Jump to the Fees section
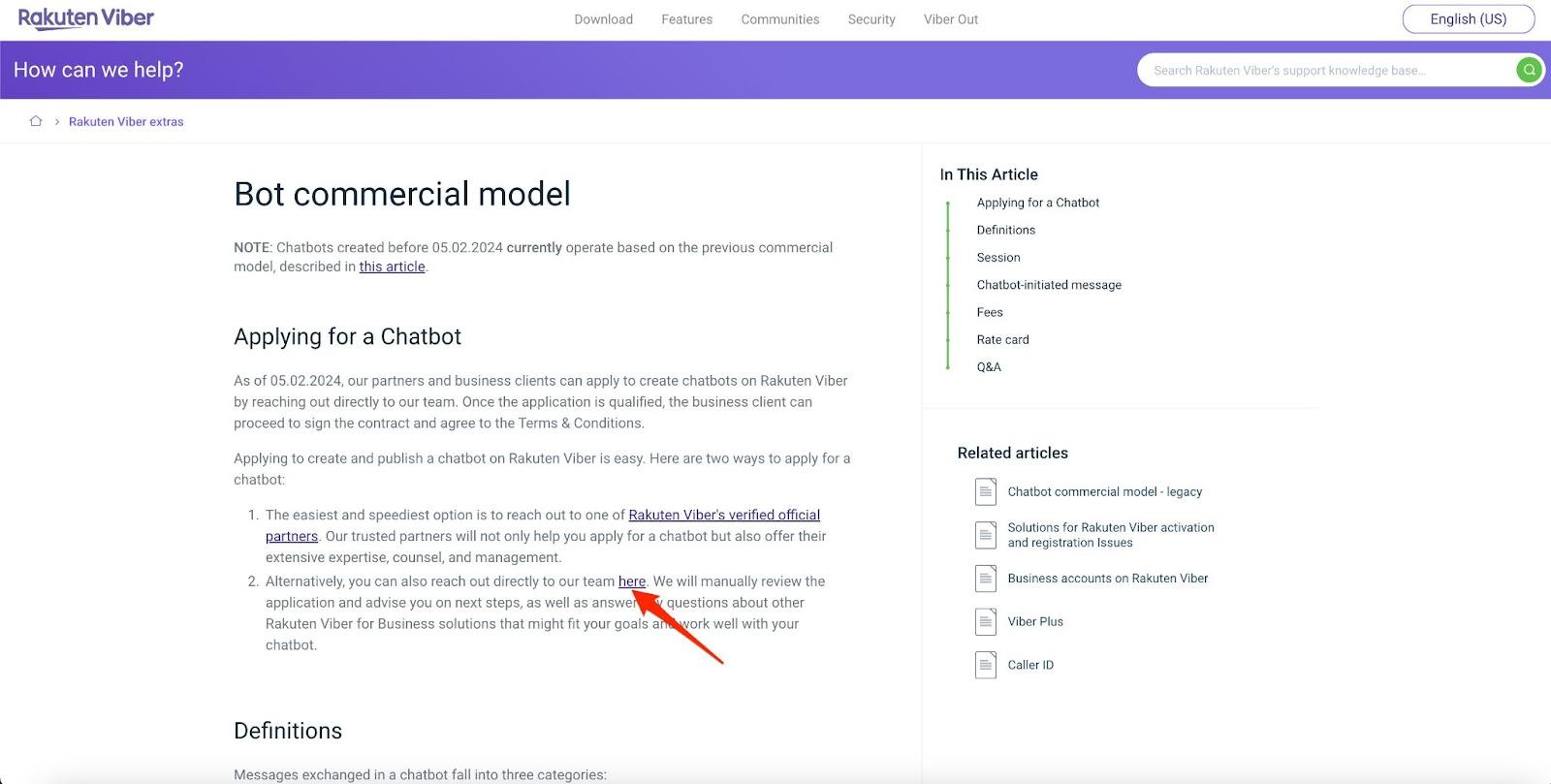The image size is (1551, 784). coord(990,312)
